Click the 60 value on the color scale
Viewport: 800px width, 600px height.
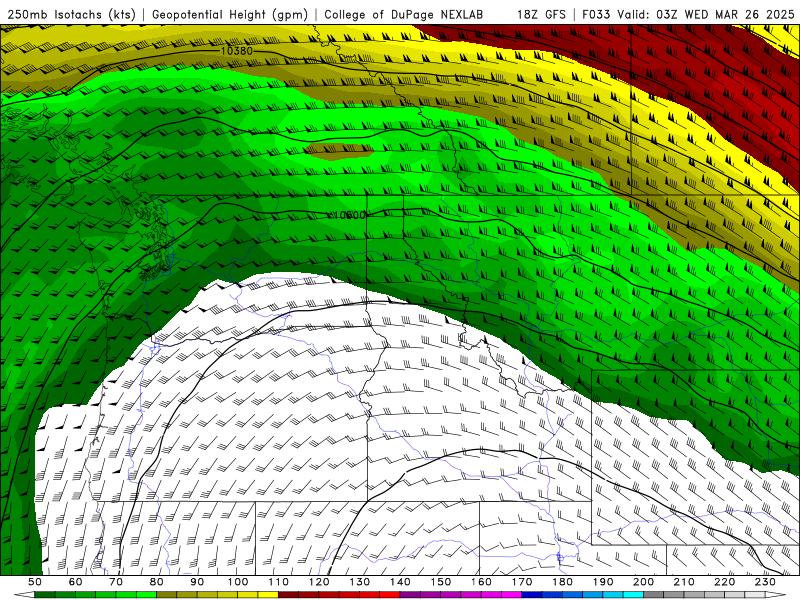(x=75, y=582)
